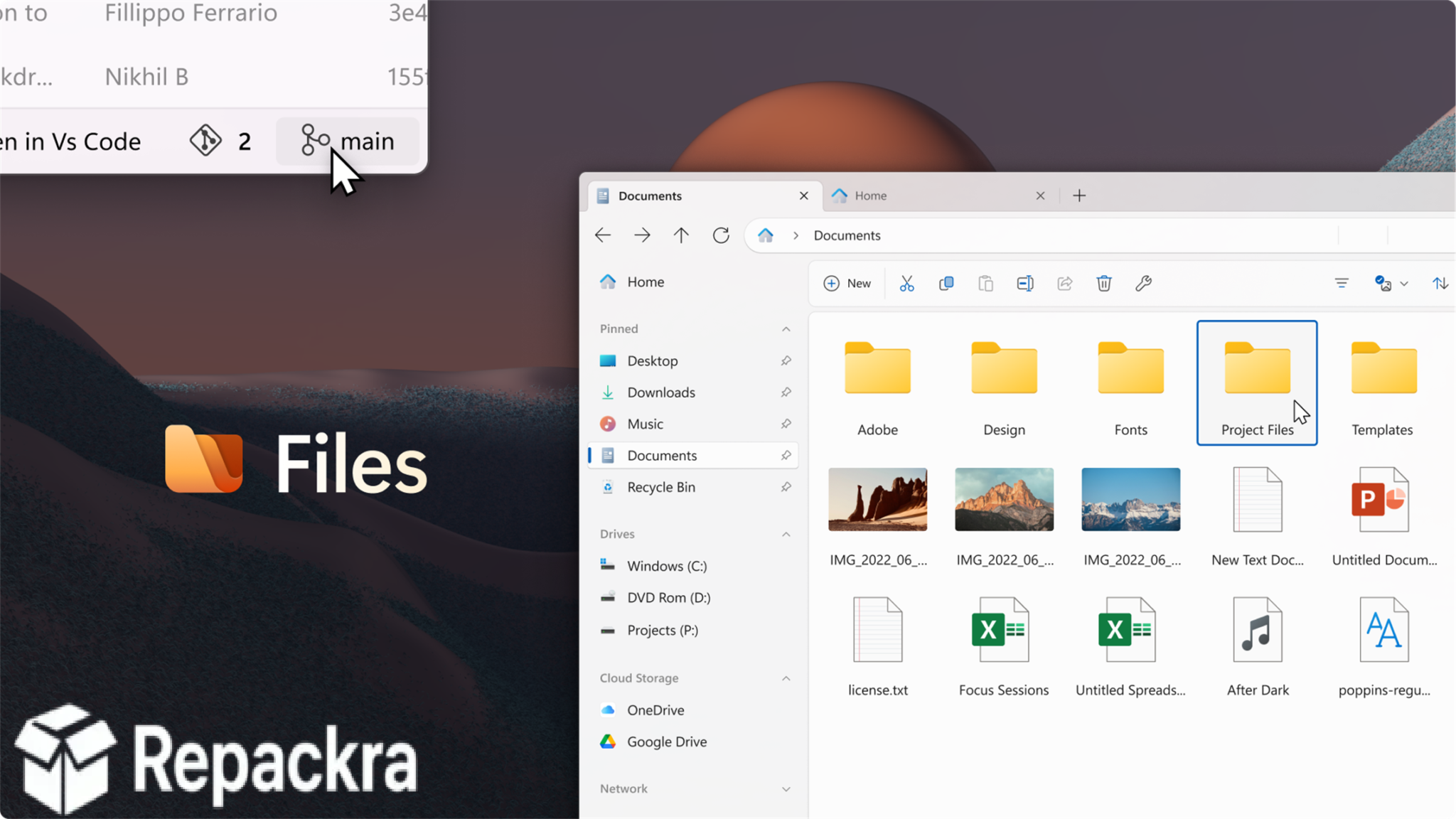1456x819 pixels.
Task: Click the git changes count 2
Action: point(221,141)
